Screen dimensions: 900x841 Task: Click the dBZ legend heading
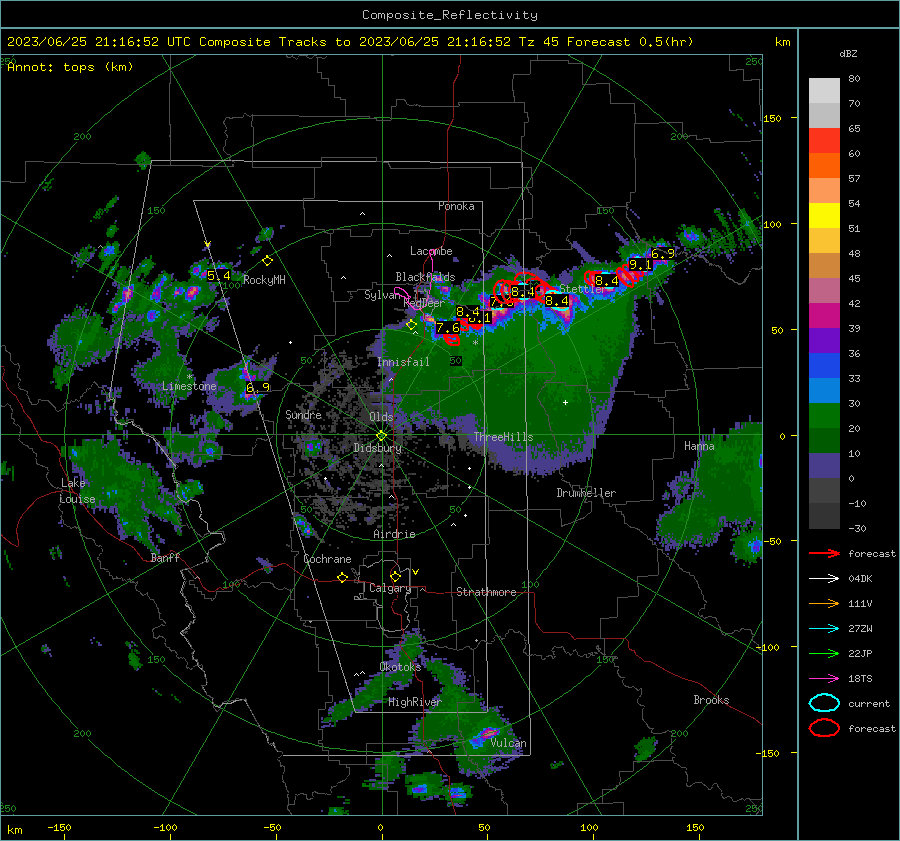tap(848, 54)
